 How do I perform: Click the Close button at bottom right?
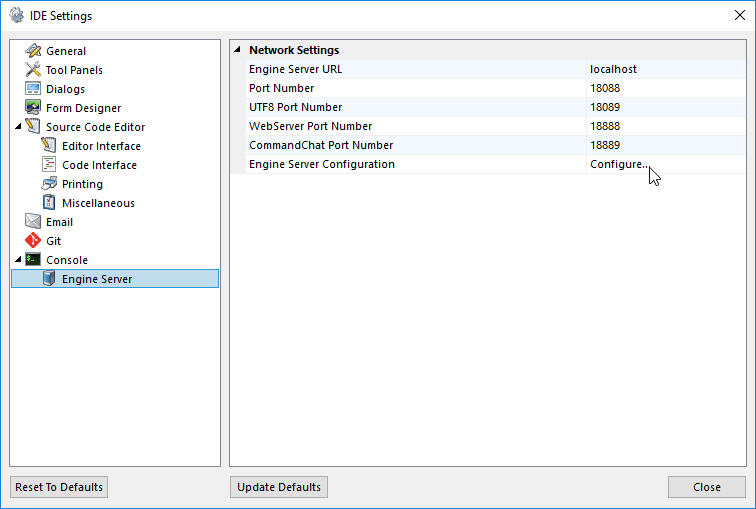click(x=707, y=487)
